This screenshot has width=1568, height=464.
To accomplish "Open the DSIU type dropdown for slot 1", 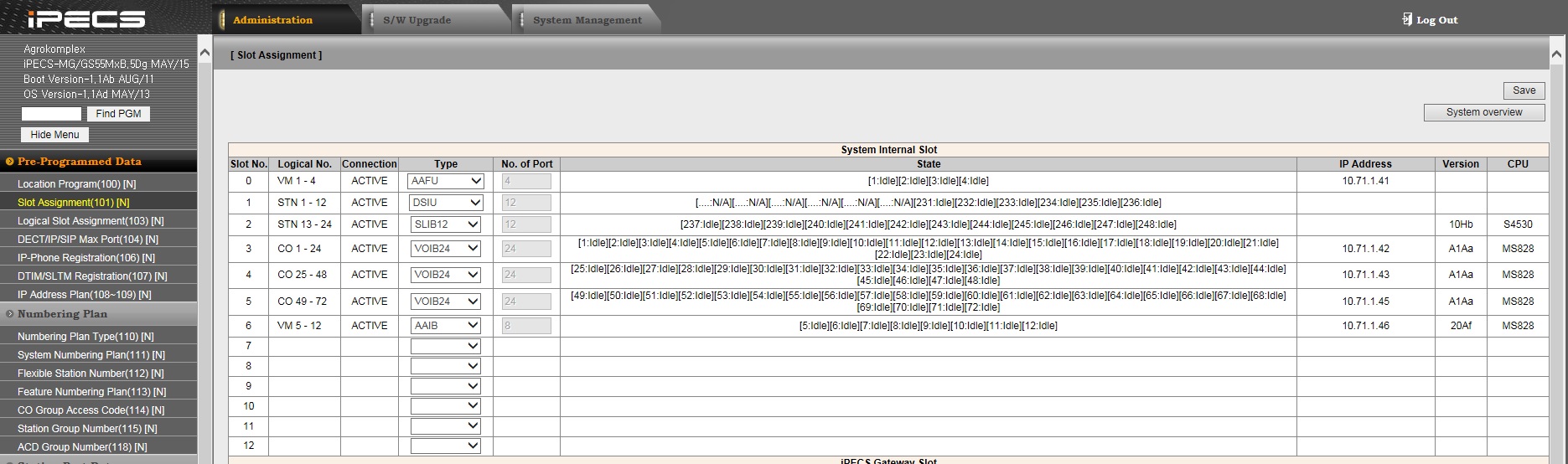I will point(446,203).
